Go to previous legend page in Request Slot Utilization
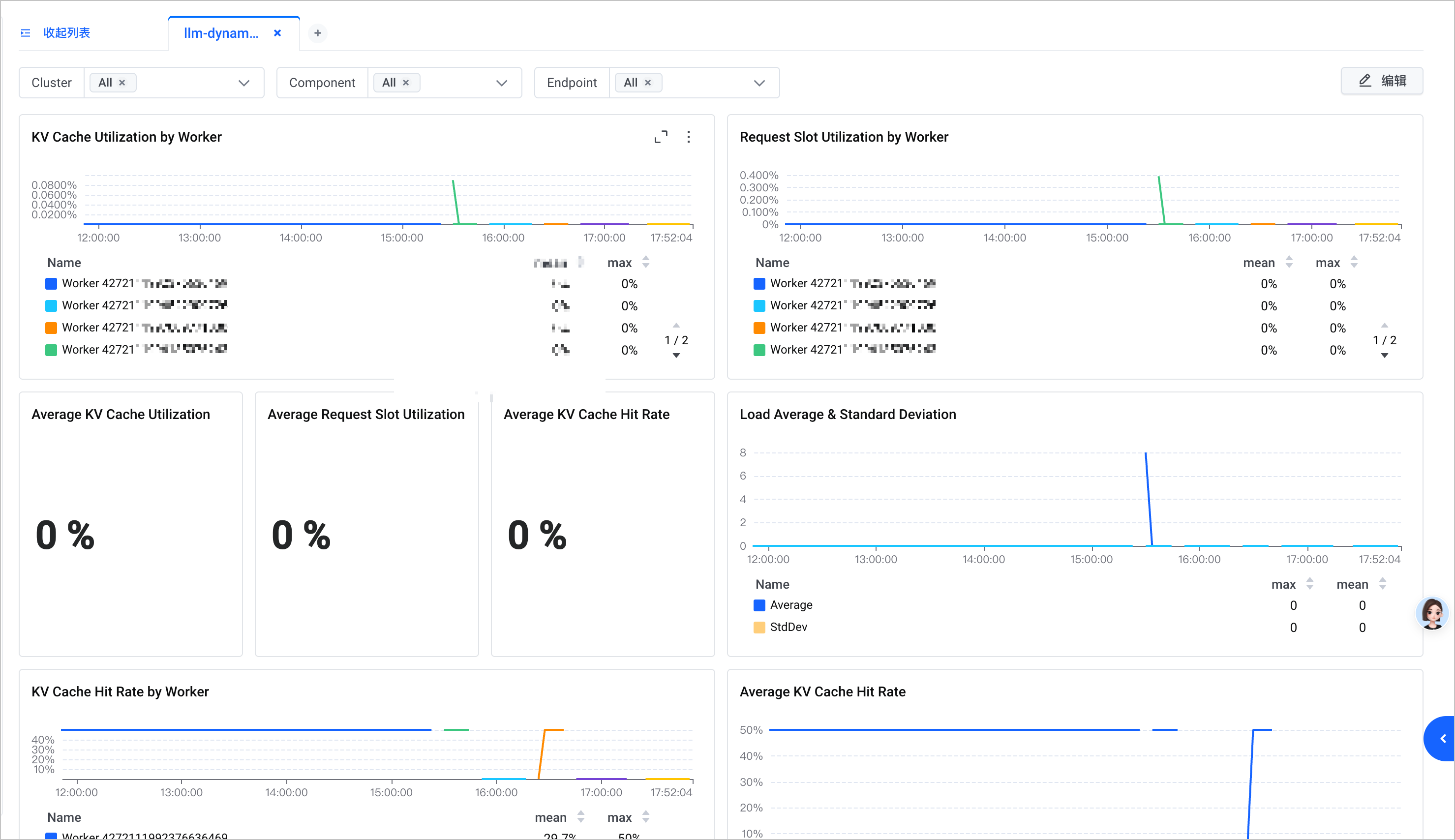Screen dimensions: 1455x840 1384,326
